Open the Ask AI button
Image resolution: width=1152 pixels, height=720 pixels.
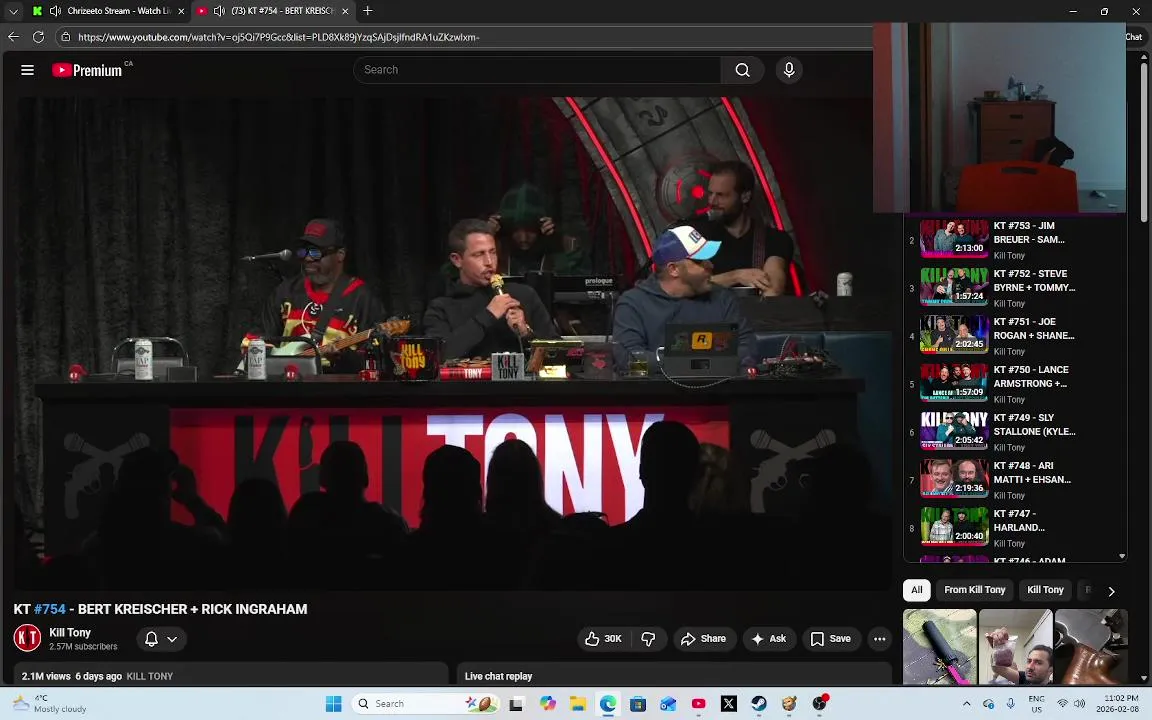[769, 638]
